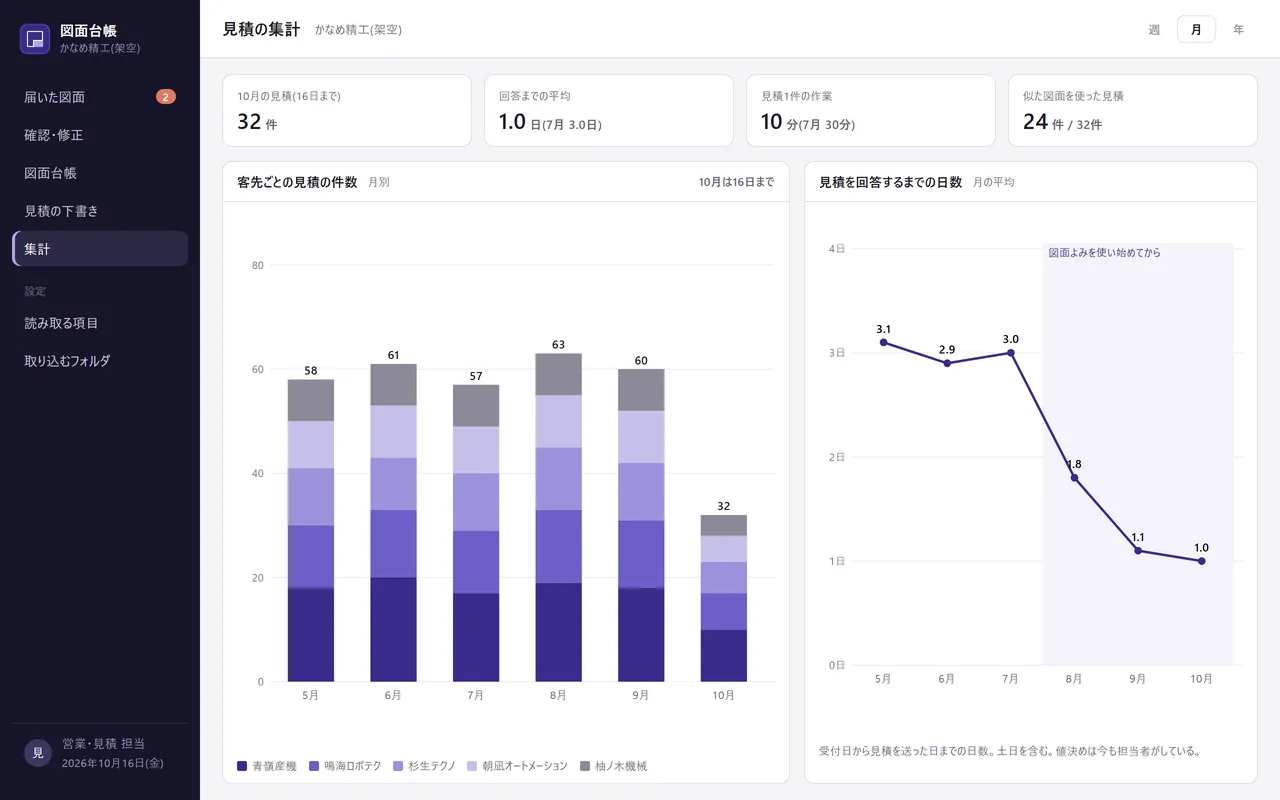Click the 鳴海ロボテク legend color swatch

coord(314,766)
